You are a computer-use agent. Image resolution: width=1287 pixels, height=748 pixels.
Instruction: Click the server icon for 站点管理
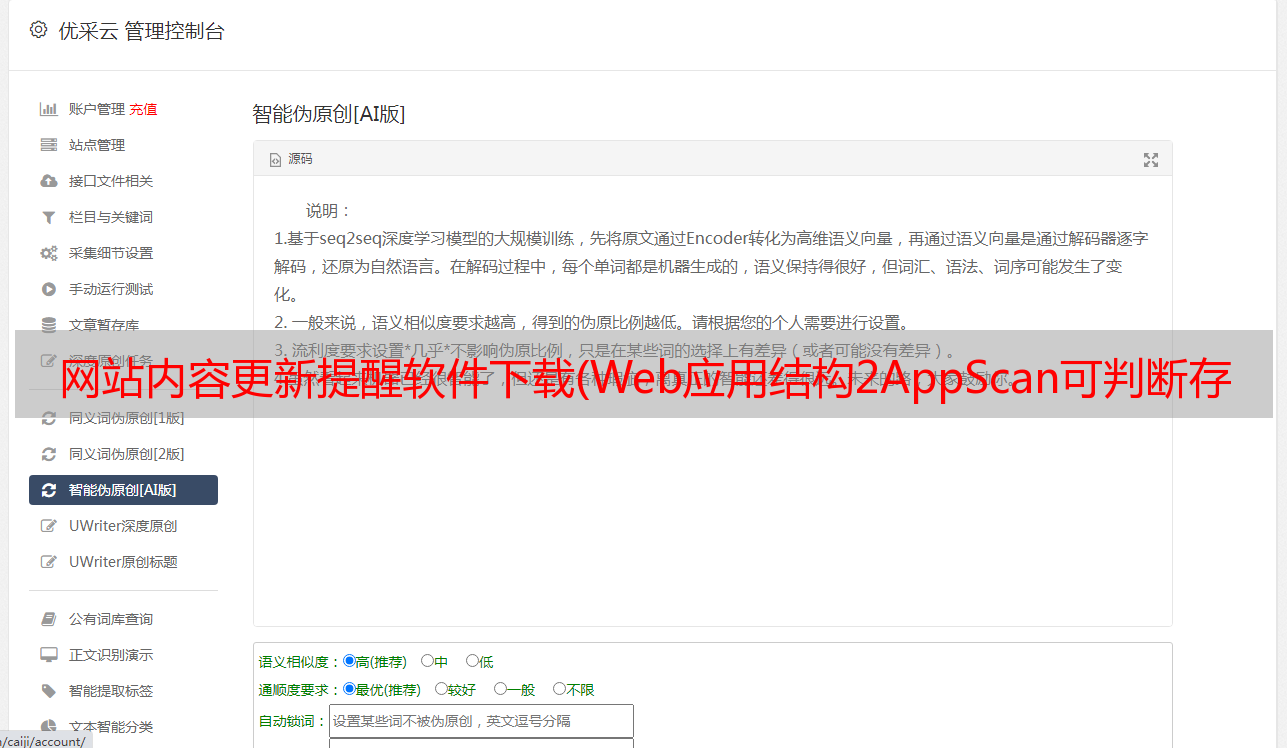(x=48, y=145)
